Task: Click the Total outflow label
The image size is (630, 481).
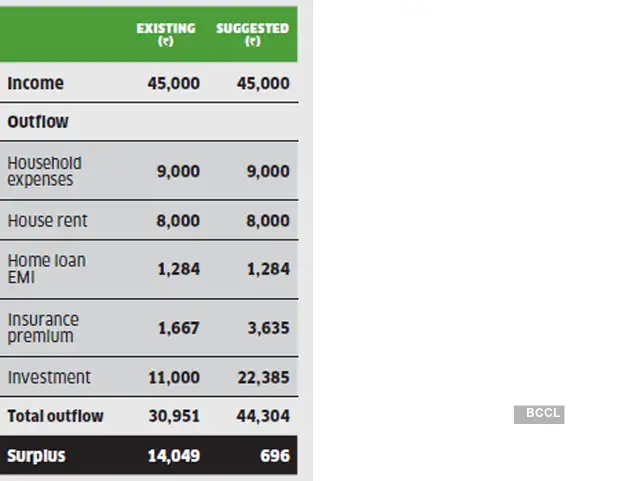Action: 55,416
